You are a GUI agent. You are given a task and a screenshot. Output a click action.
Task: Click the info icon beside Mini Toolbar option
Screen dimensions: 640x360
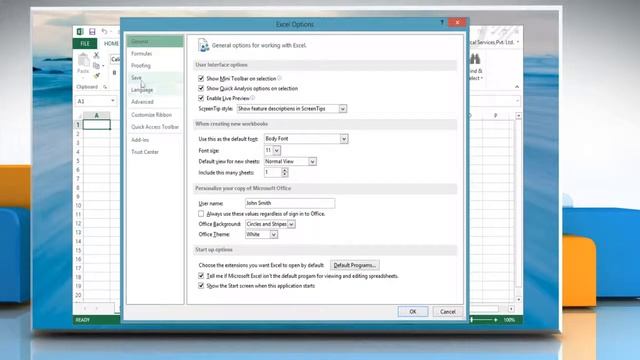pyautogui.click(x=280, y=78)
